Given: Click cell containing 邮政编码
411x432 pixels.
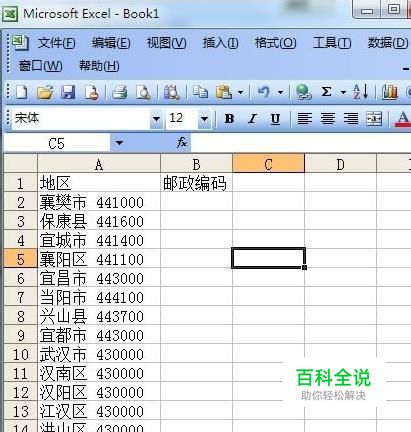Looking at the screenshot, I should [196, 183].
